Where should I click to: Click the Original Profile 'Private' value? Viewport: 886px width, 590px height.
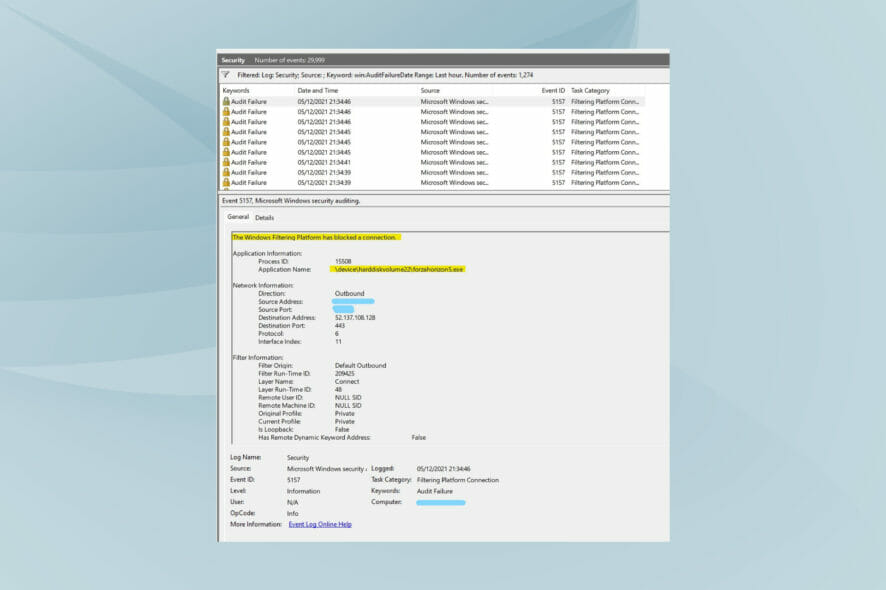click(x=345, y=413)
